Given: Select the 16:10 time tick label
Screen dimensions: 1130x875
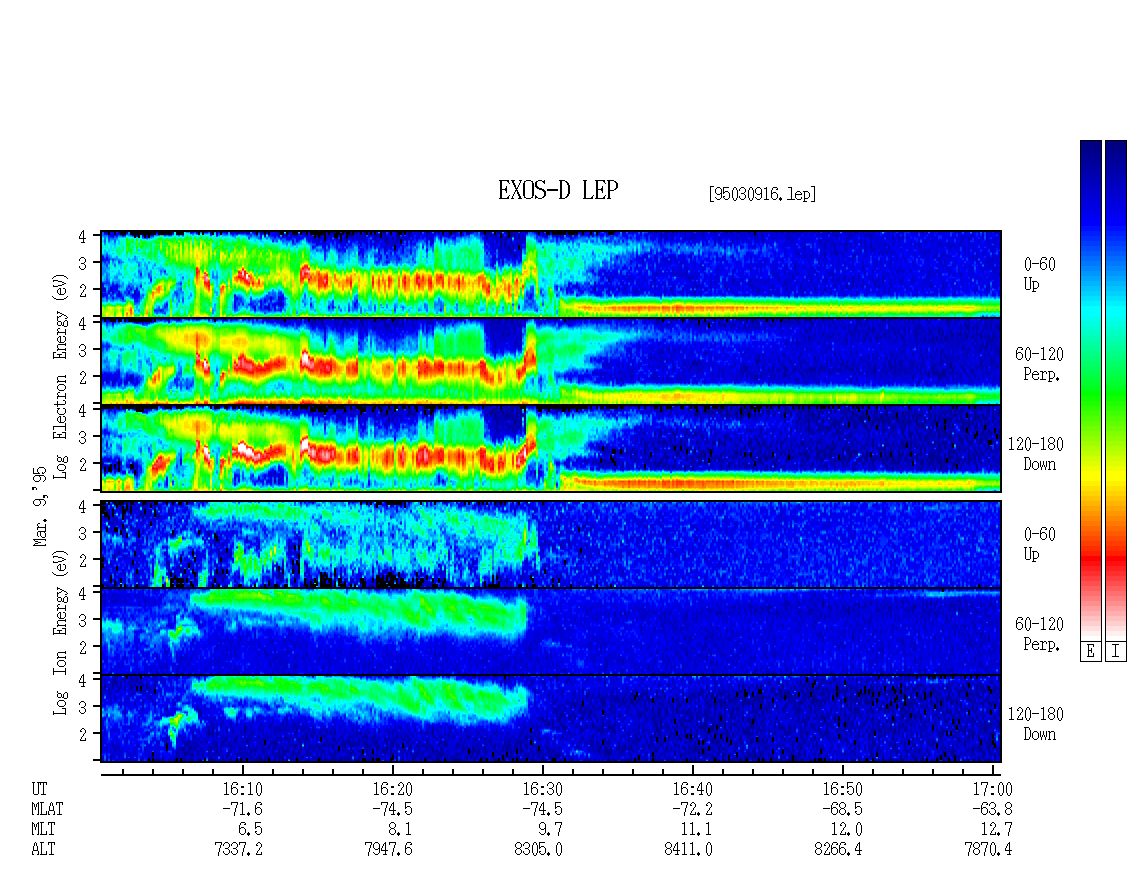Looking at the screenshot, I should coord(242,789).
